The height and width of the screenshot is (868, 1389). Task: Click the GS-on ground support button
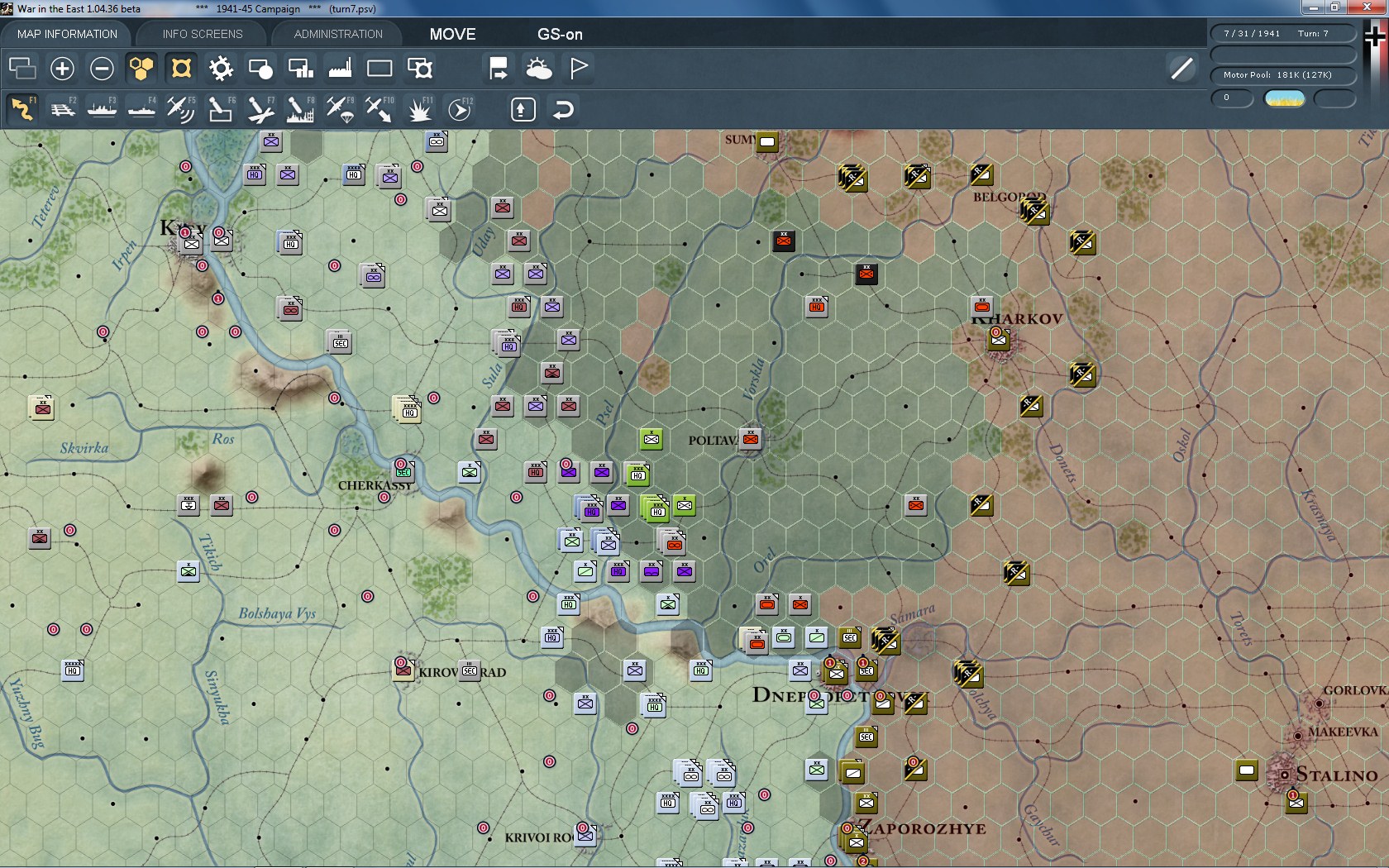click(560, 34)
